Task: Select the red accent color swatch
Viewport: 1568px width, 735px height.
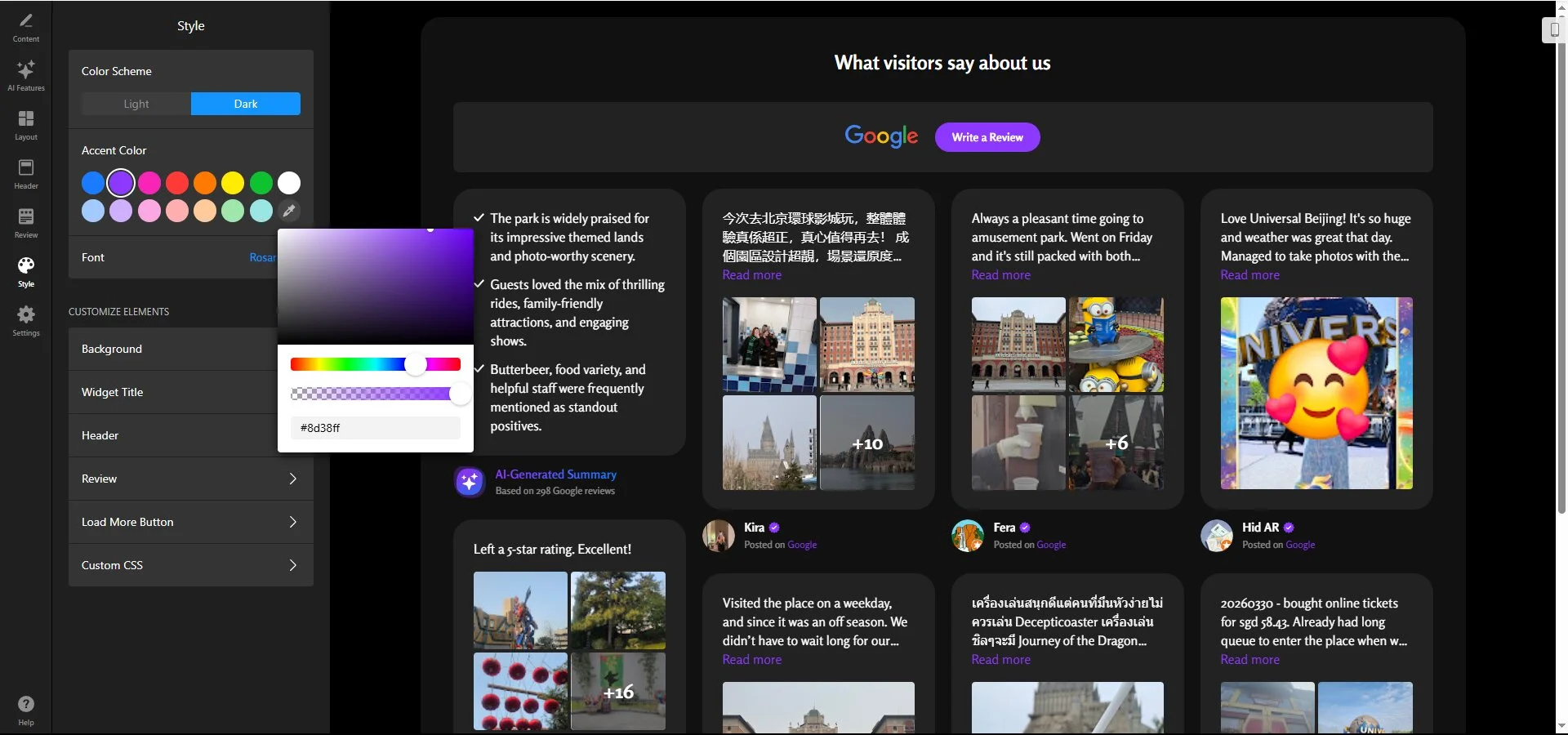Action: 177,183
